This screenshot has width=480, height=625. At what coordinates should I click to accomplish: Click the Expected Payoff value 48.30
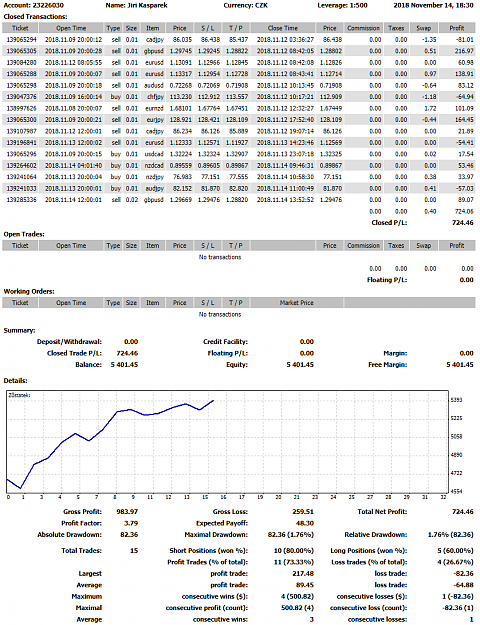pyautogui.click(x=305, y=523)
